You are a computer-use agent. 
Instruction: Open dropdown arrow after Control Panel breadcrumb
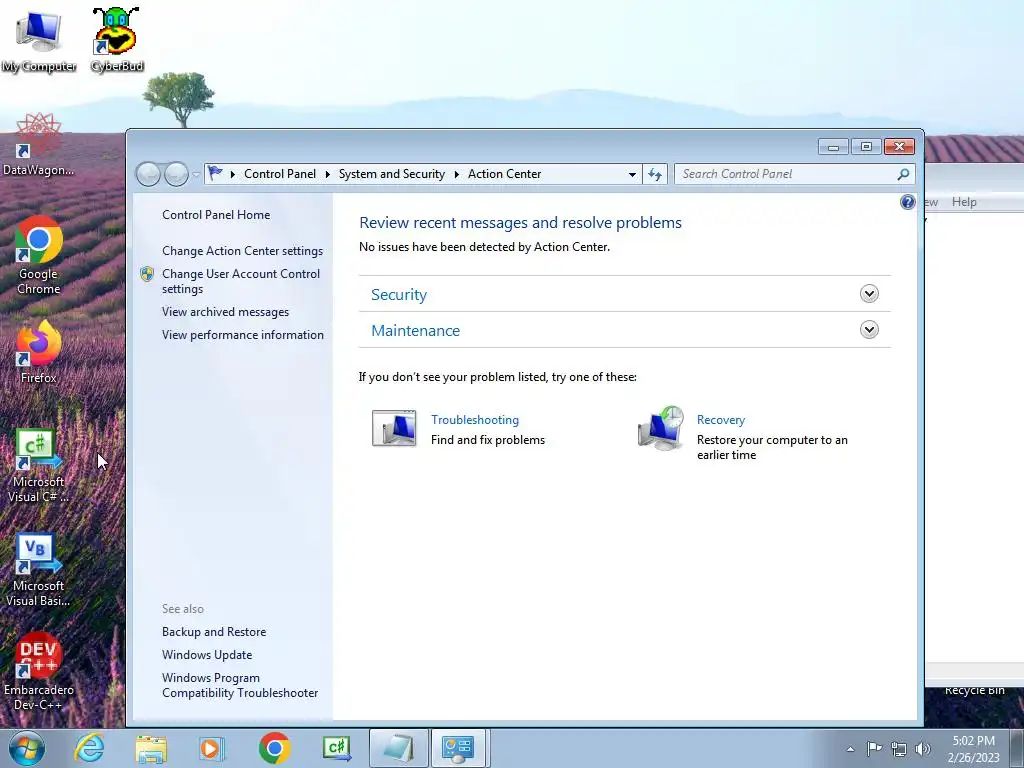click(327, 174)
